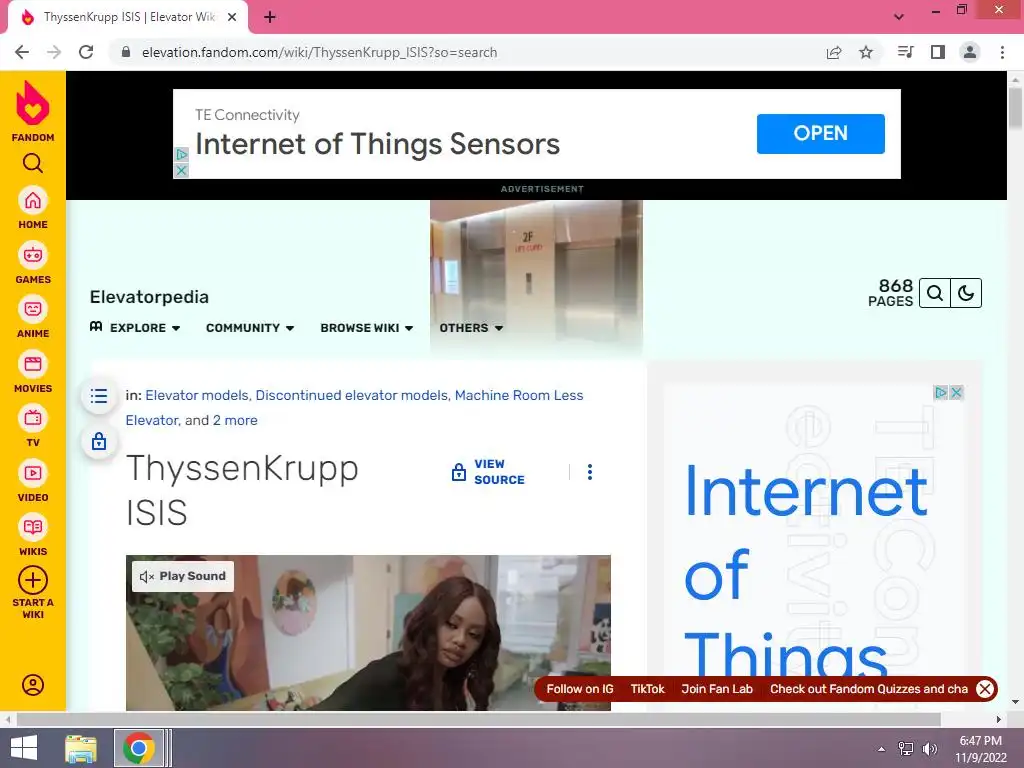Toggle Play Sound on the video
This screenshot has height=768, width=1024.
coord(183,576)
